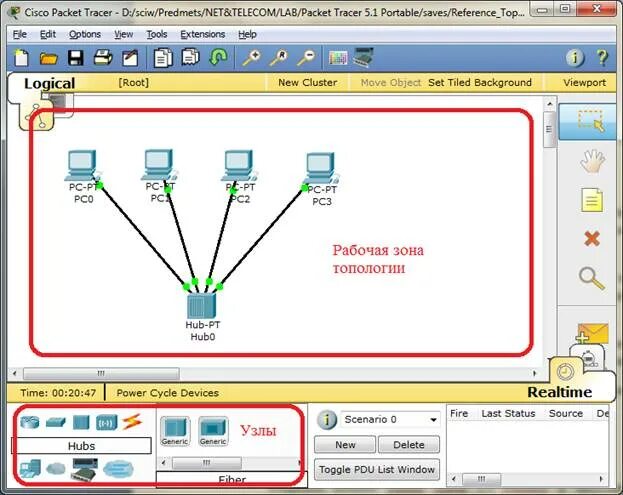
Task: Open the drawing palette icon
Action: point(338,58)
